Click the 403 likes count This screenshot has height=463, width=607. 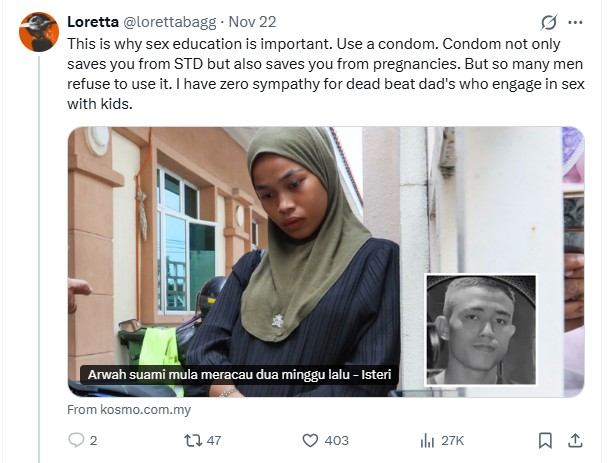(x=337, y=440)
